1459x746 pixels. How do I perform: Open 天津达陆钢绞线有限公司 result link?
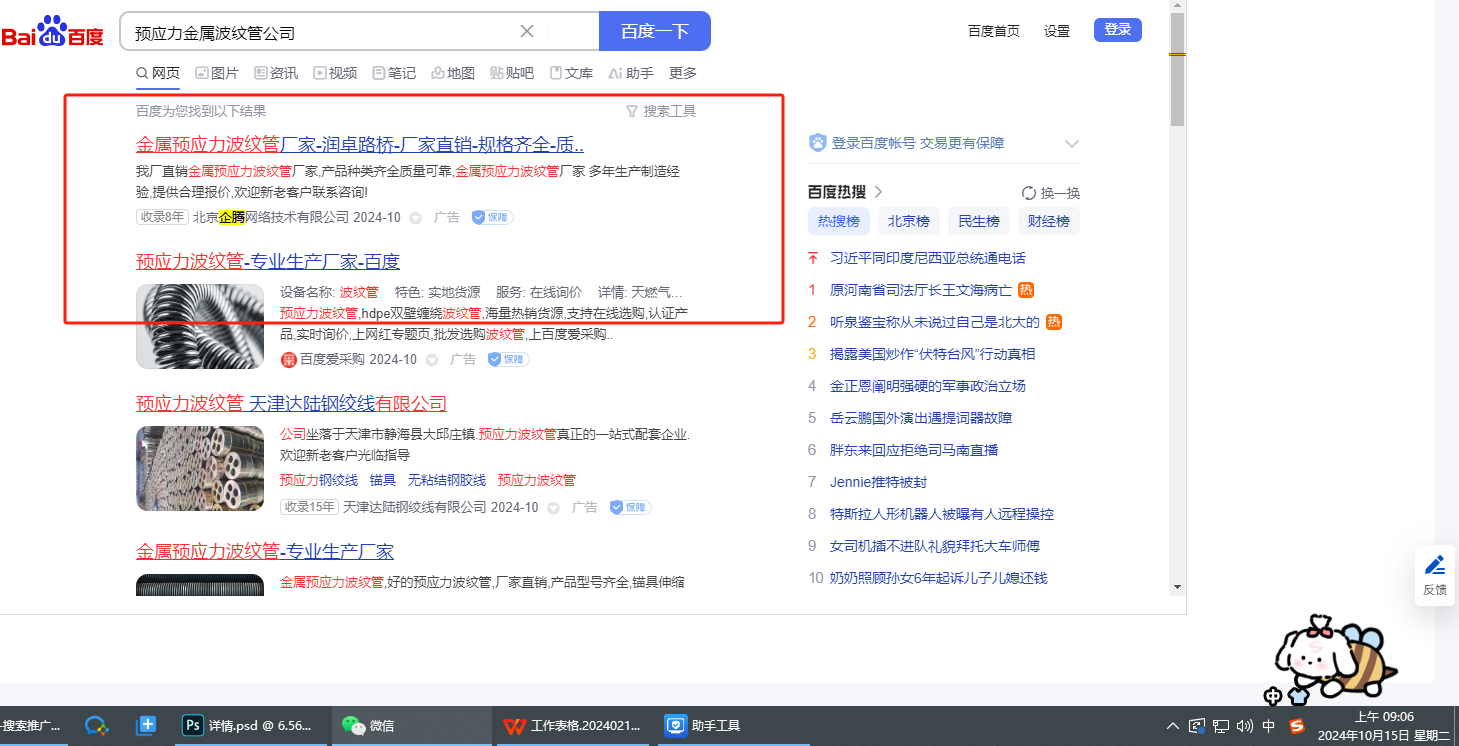click(x=291, y=403)
